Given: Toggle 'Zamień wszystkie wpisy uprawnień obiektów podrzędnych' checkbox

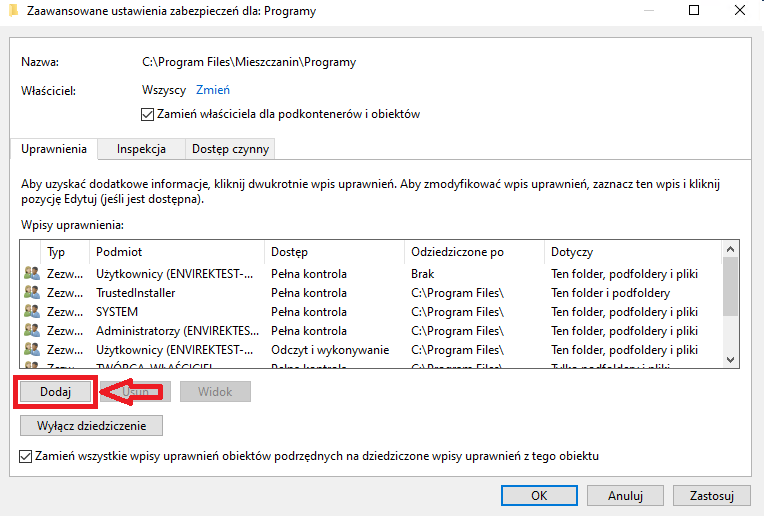Looking at the screenshot, I should (x=27, y=456).
